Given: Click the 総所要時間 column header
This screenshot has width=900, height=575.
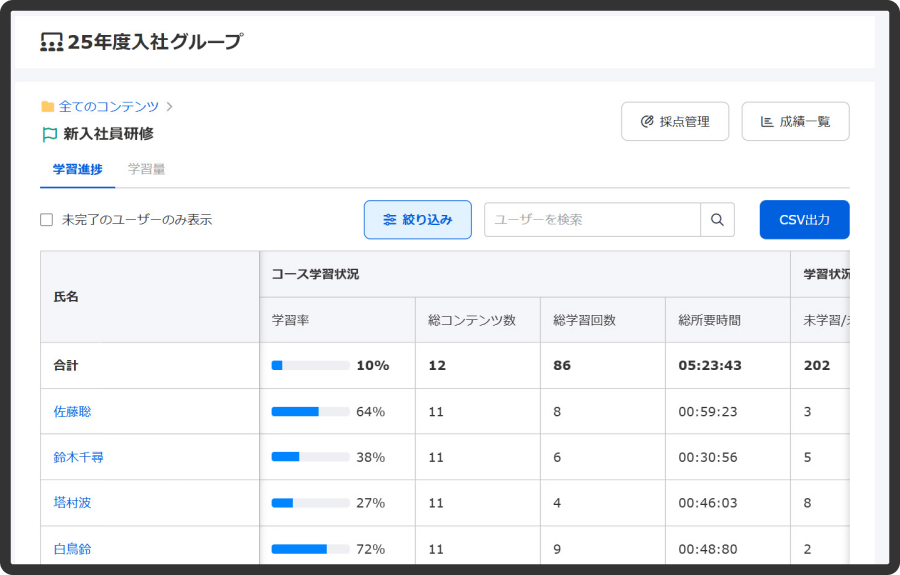Looking at the screenshot, I should coord(728,320).
